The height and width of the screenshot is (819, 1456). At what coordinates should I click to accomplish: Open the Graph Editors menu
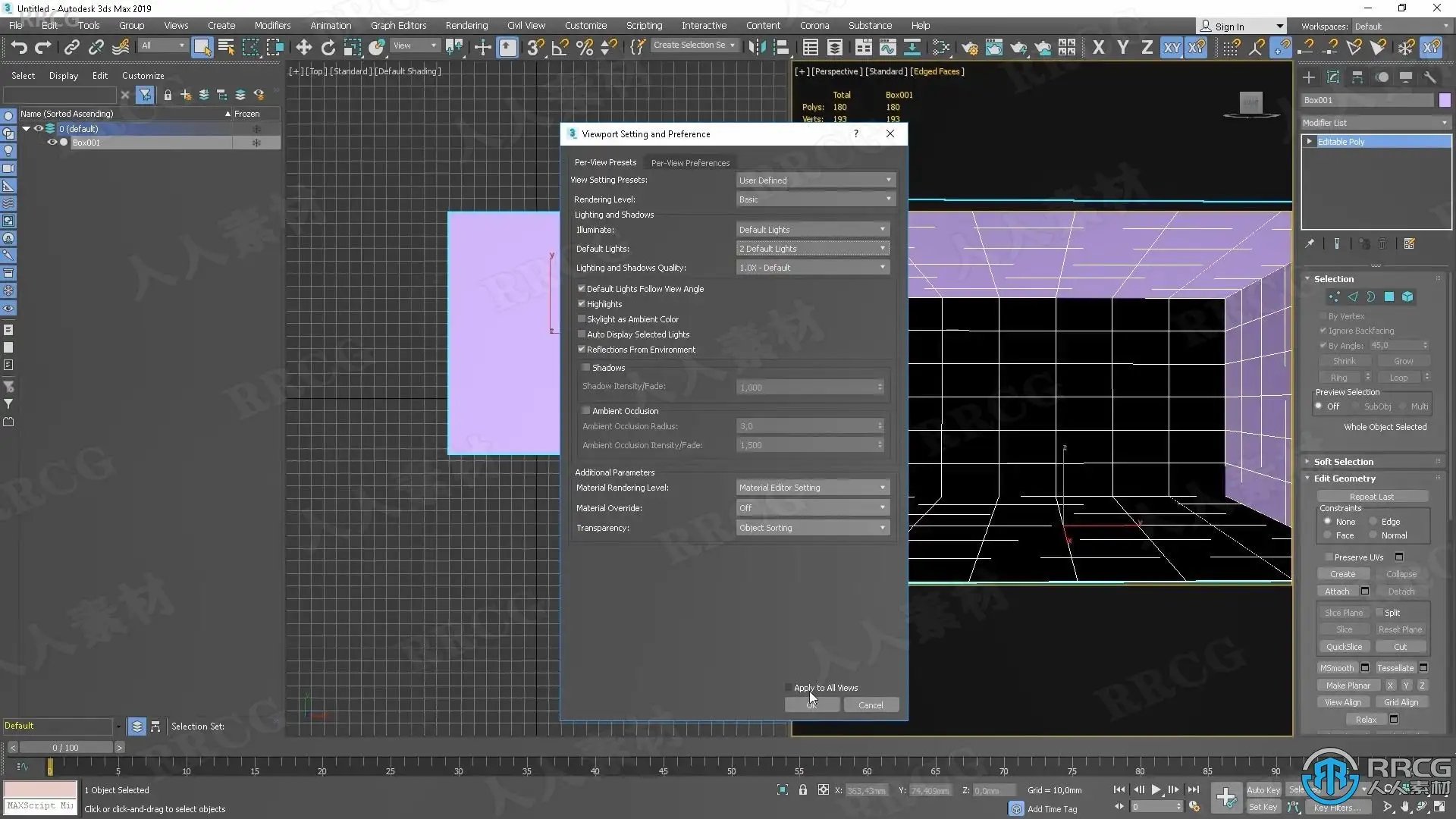pyautogui.click(x=398, y=25)
